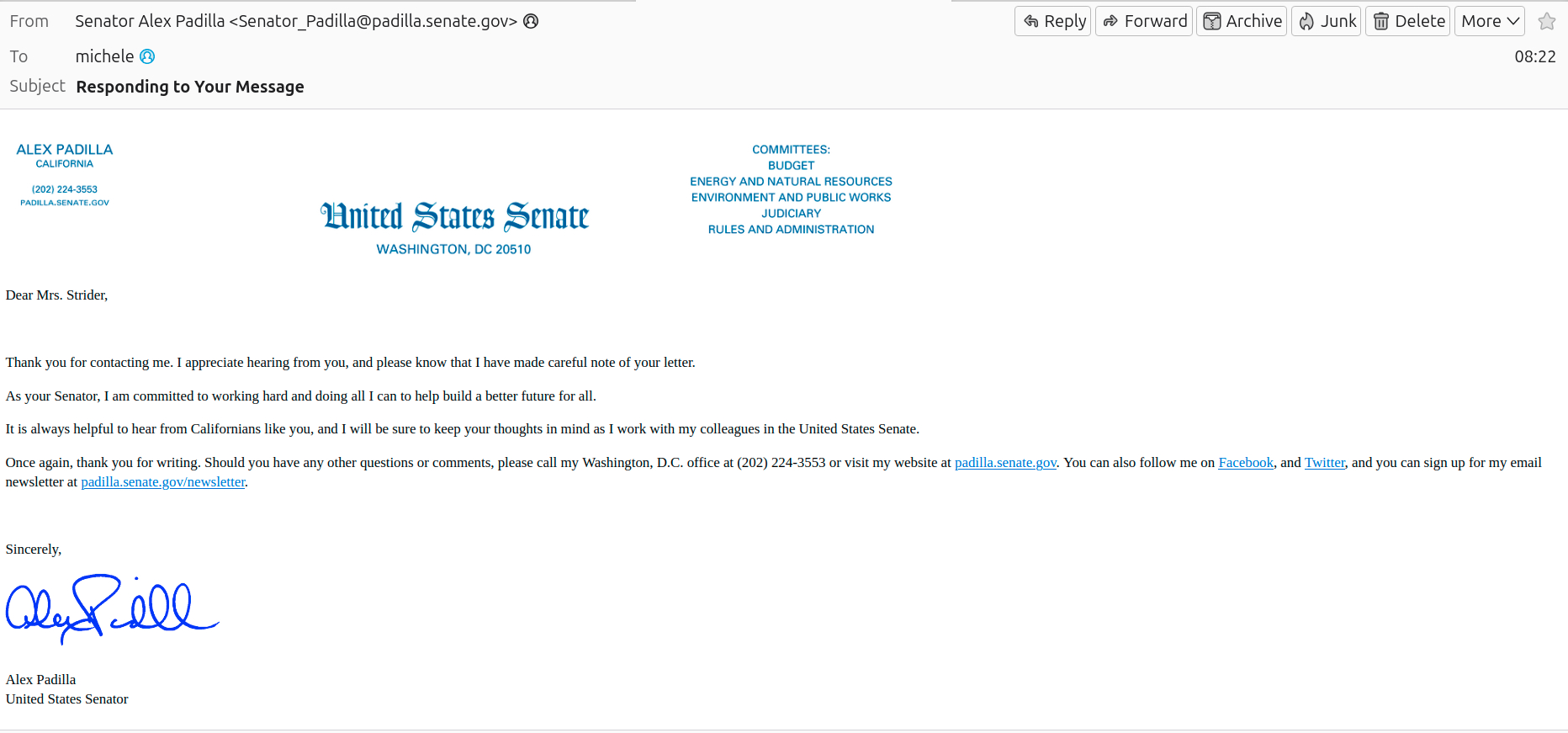Open the Facebook link
Viewport: 1568px width, 733px height.
(1246, 463)
